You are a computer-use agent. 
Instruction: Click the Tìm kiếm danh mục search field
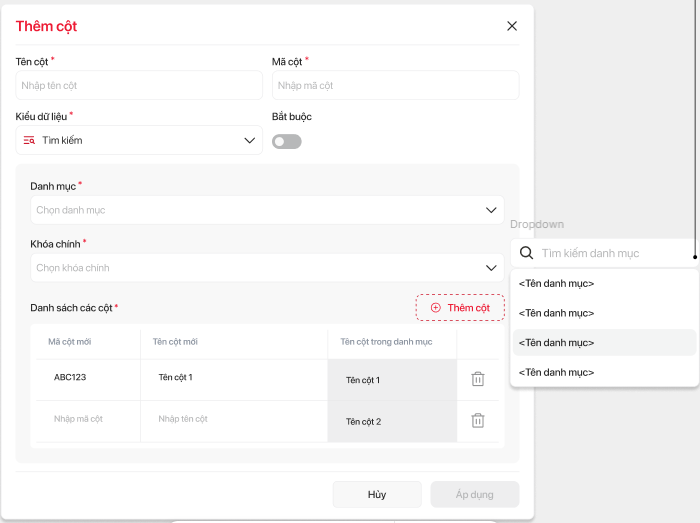pos(610,254)
